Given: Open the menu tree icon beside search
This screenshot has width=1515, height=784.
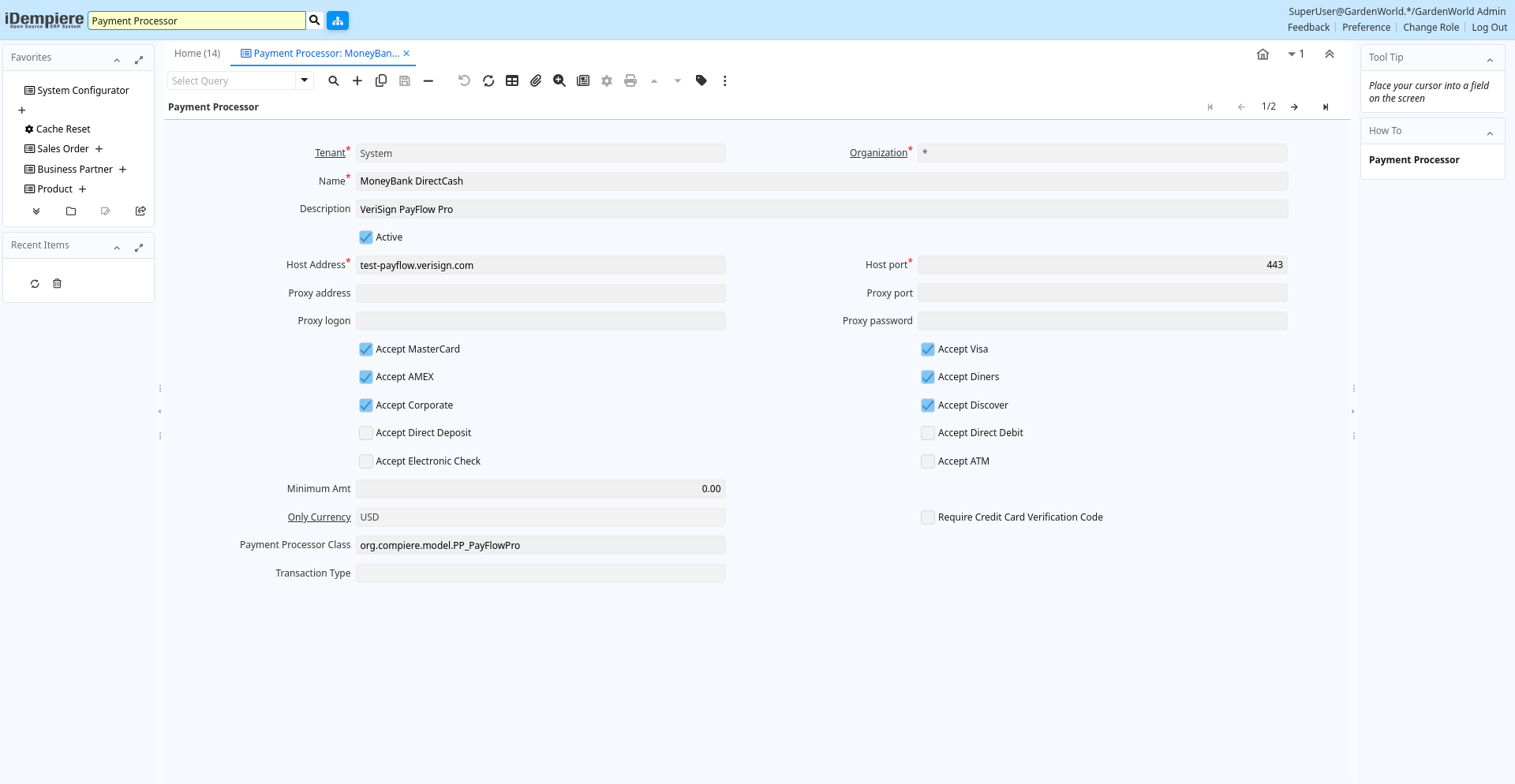Looking at the screenshot, I should coord(338,21).
